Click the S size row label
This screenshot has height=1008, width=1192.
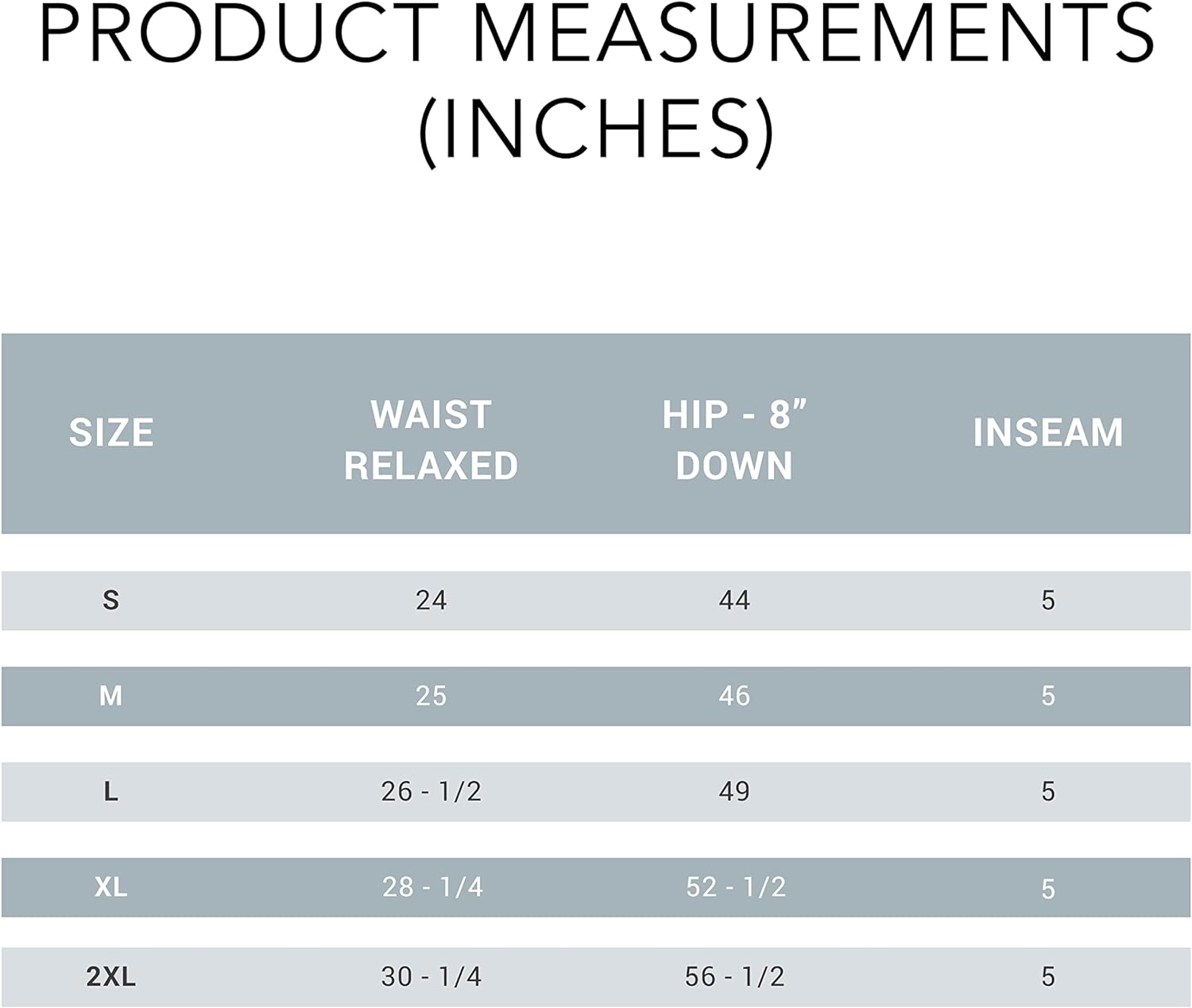(111, 600)
